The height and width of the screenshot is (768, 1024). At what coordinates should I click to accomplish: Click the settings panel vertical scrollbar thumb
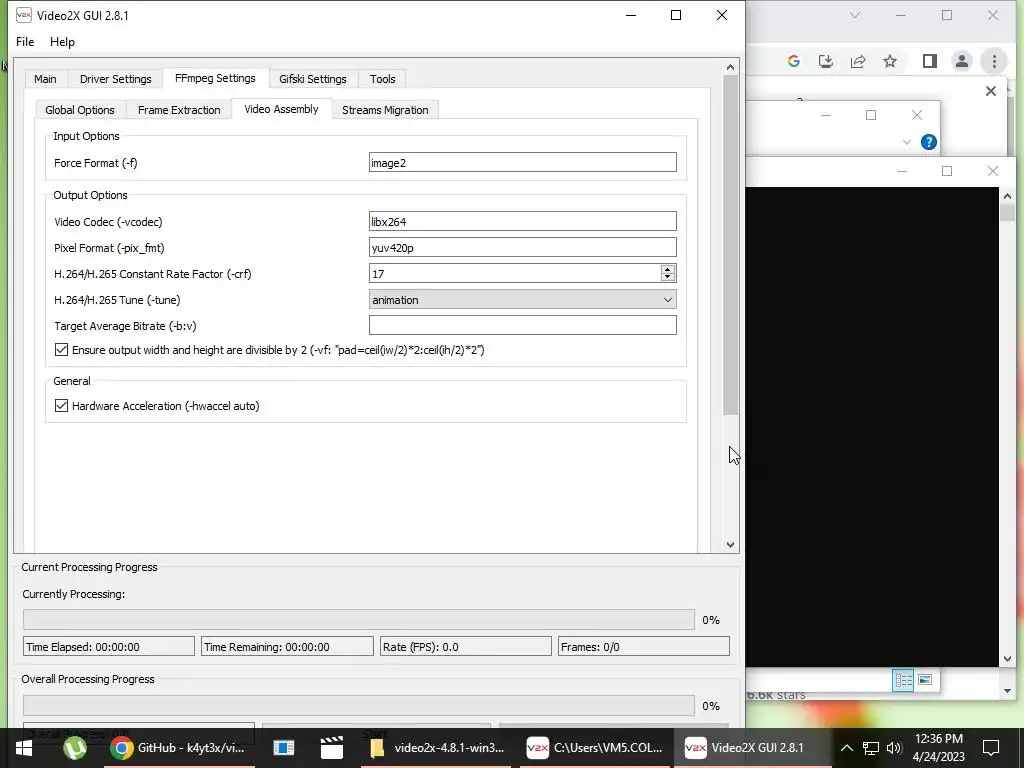[730, 245]
